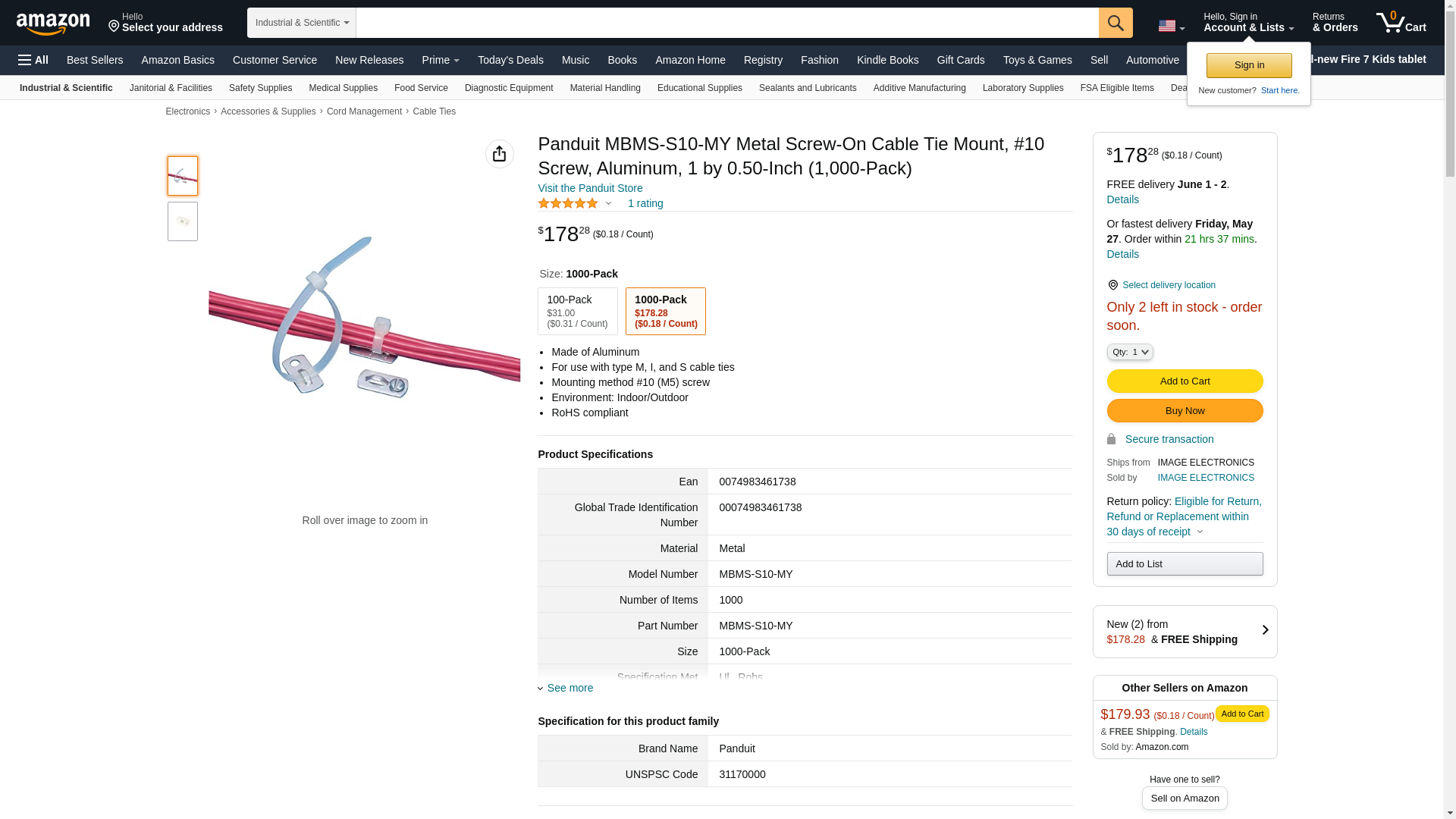Open the All hamburger menu
This screenshot has width=1456, height=819.
(33, 60)
